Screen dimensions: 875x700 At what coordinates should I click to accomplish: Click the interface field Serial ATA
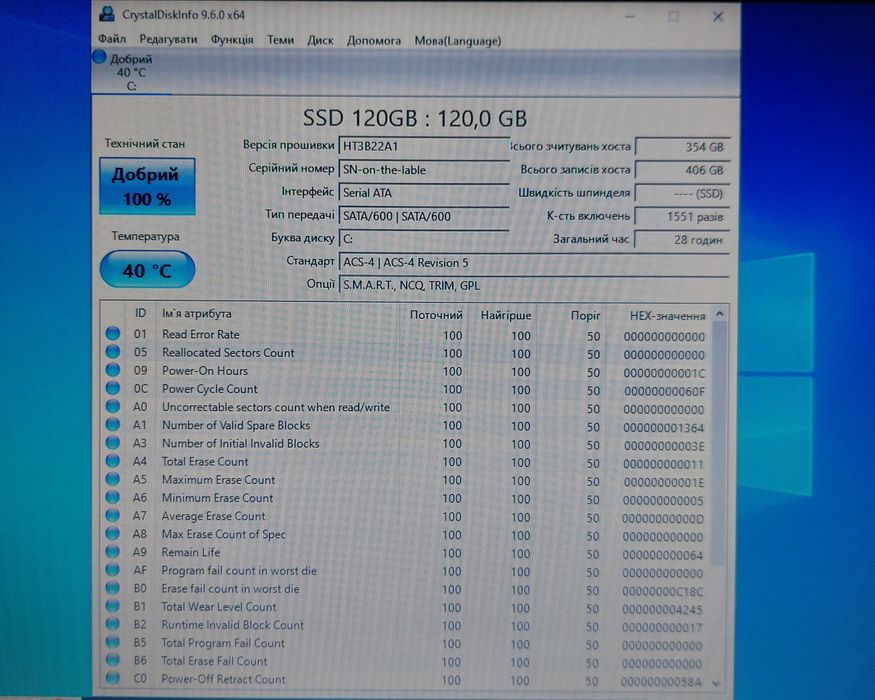pos(424,193)
